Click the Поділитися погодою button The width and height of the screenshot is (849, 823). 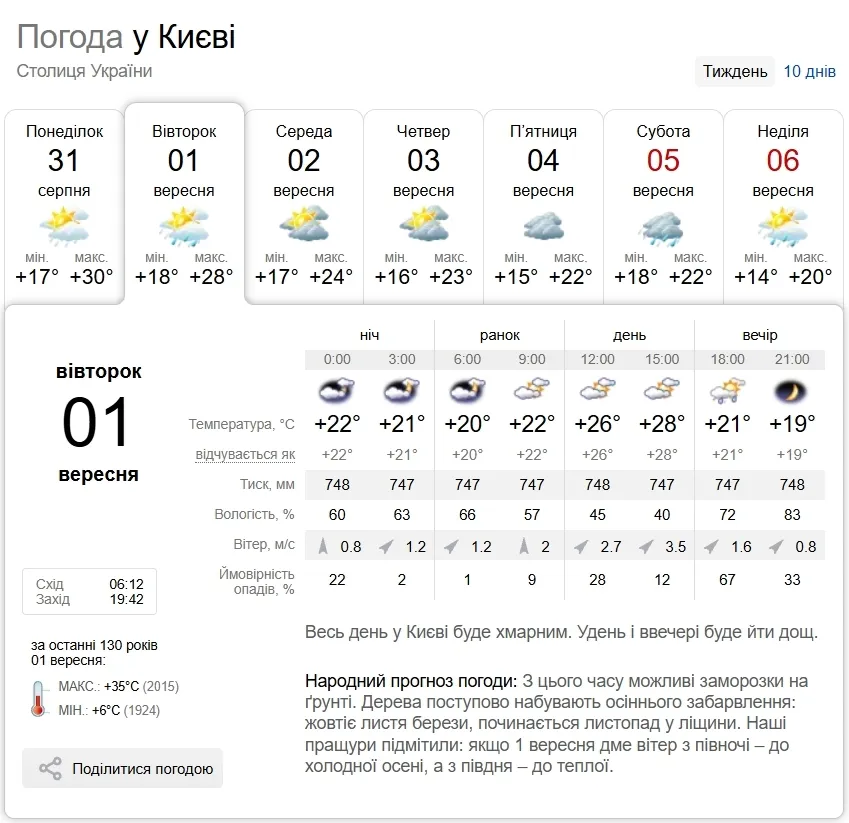click(x=122, y=768)
